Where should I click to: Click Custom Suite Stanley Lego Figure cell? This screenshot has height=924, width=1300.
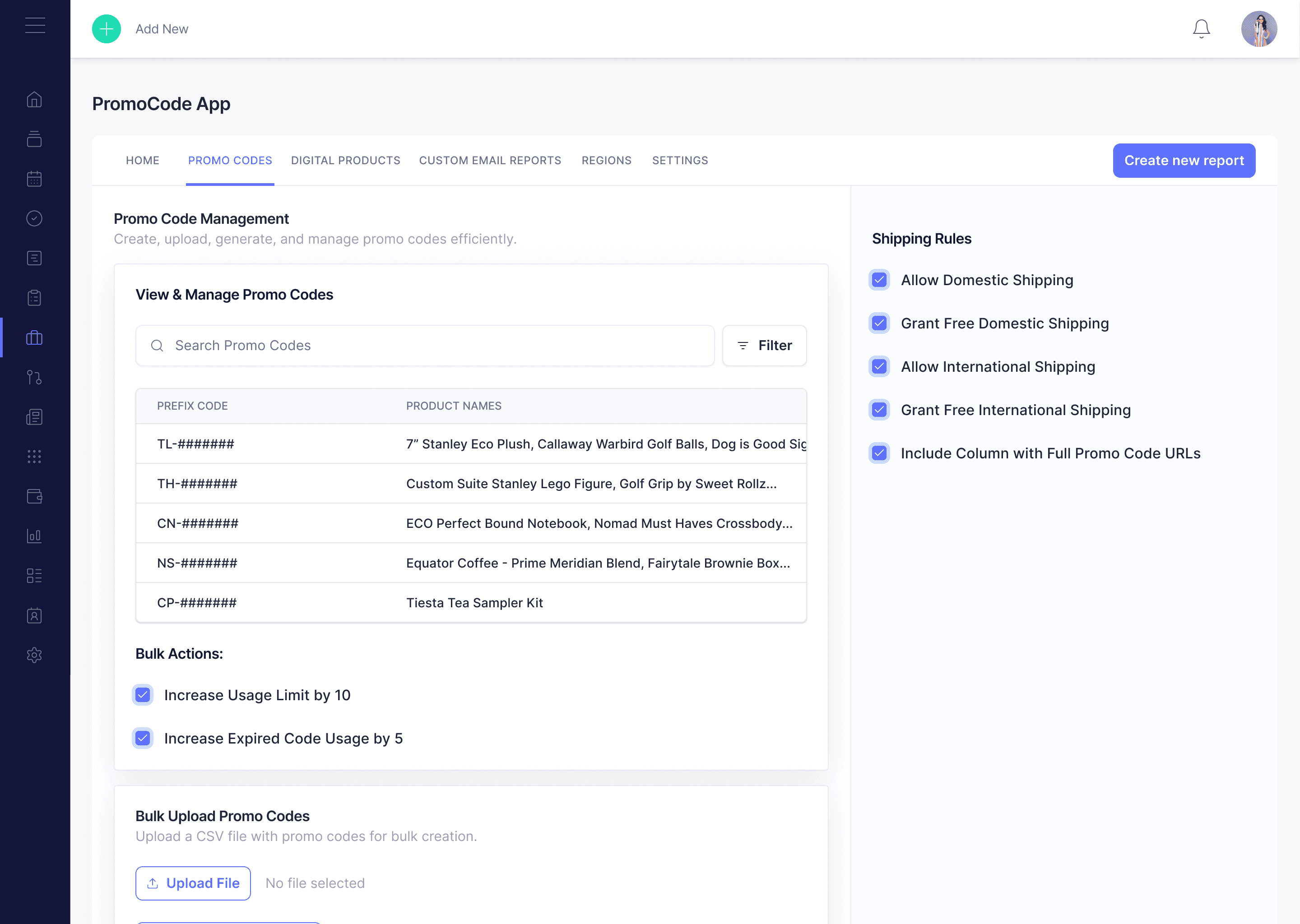point(591,484)
